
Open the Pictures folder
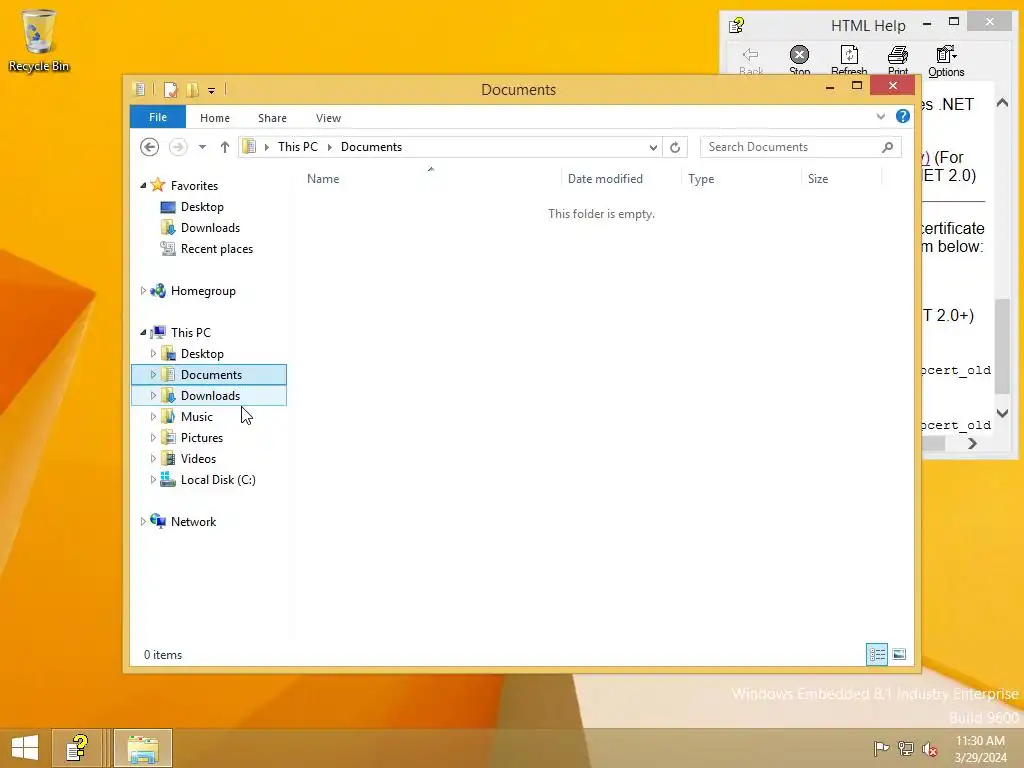click(x=201, y=438)
